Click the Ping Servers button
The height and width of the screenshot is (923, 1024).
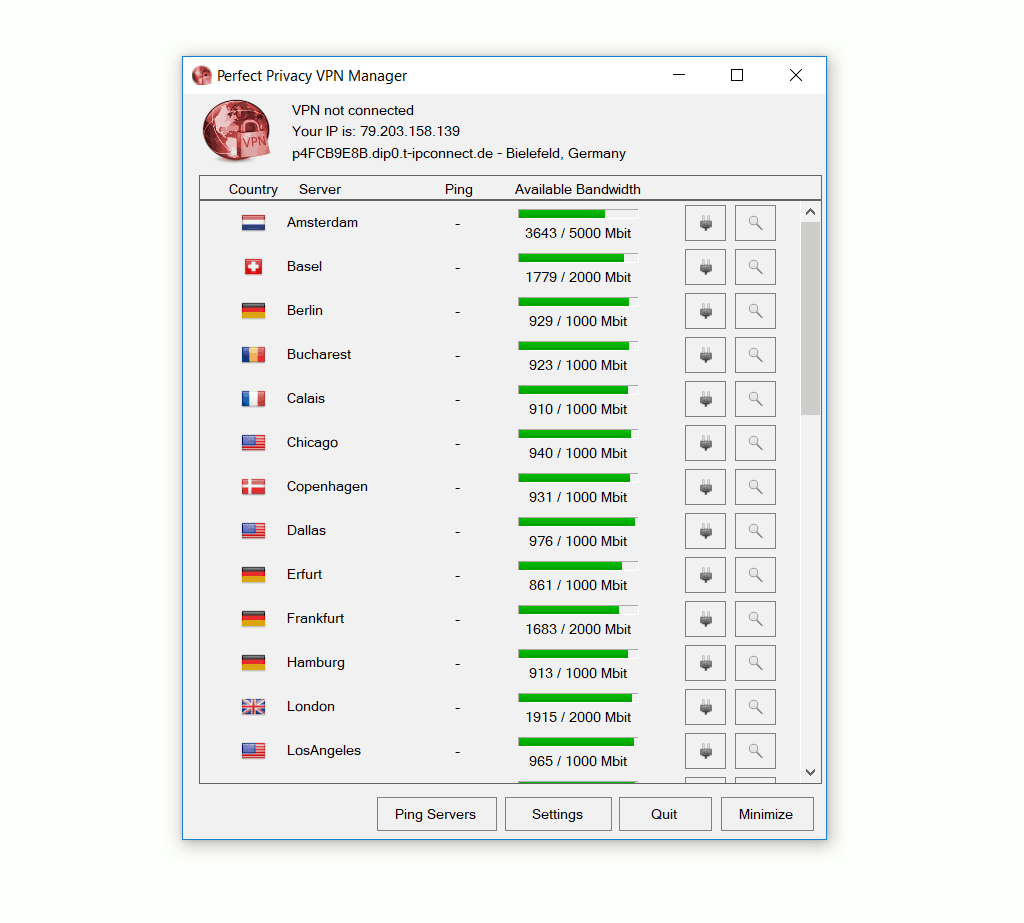pos(436,814)
